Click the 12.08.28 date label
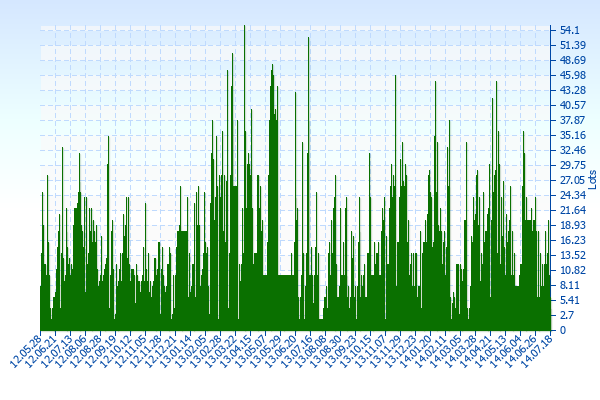The height and width of the screenshot is (400, 600). click(x=86, y=351)
